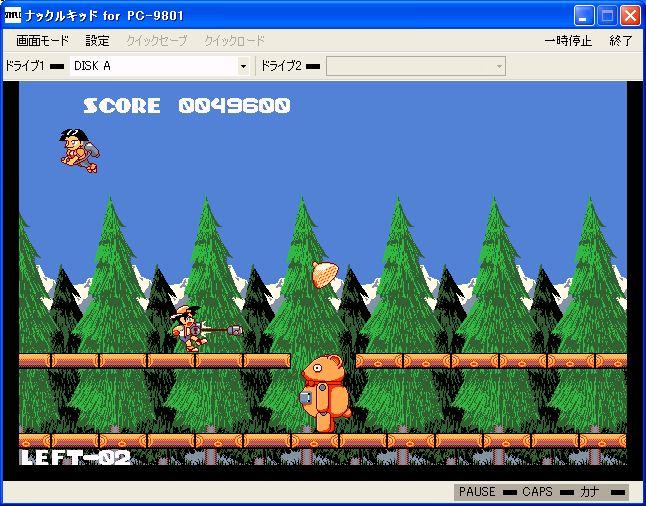Click the greyed クイックロード menu item
This screenshot has width=646, height=506.
234,41
